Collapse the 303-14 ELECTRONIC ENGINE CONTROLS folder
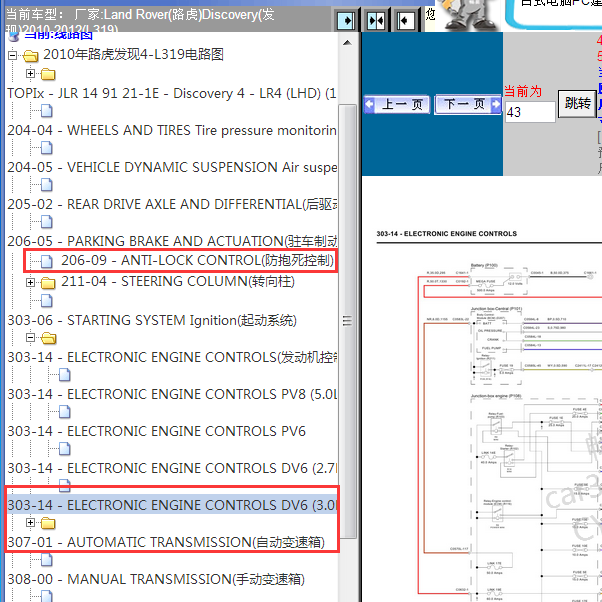 point(31,338)
